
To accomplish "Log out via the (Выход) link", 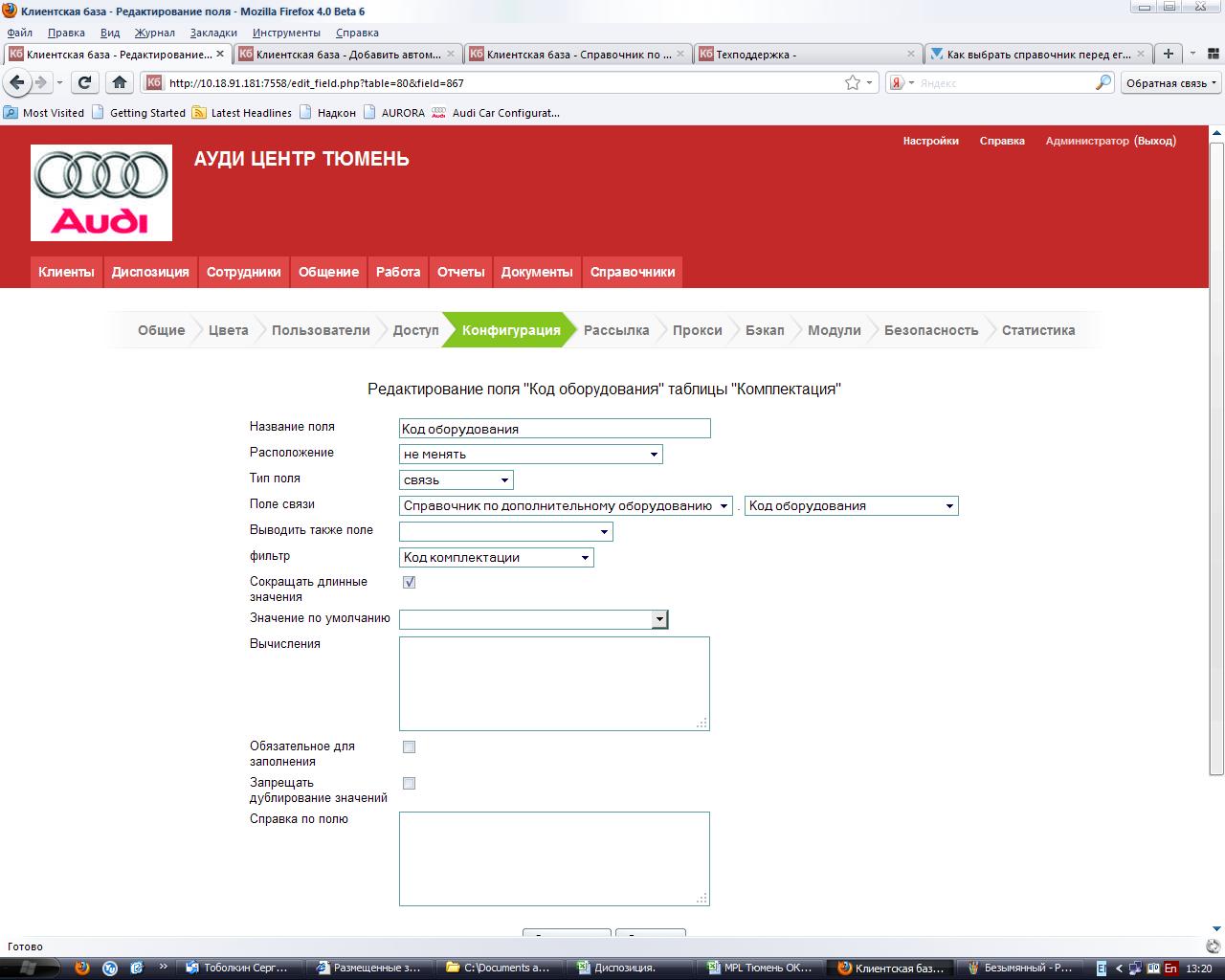I will [1155, 141].
